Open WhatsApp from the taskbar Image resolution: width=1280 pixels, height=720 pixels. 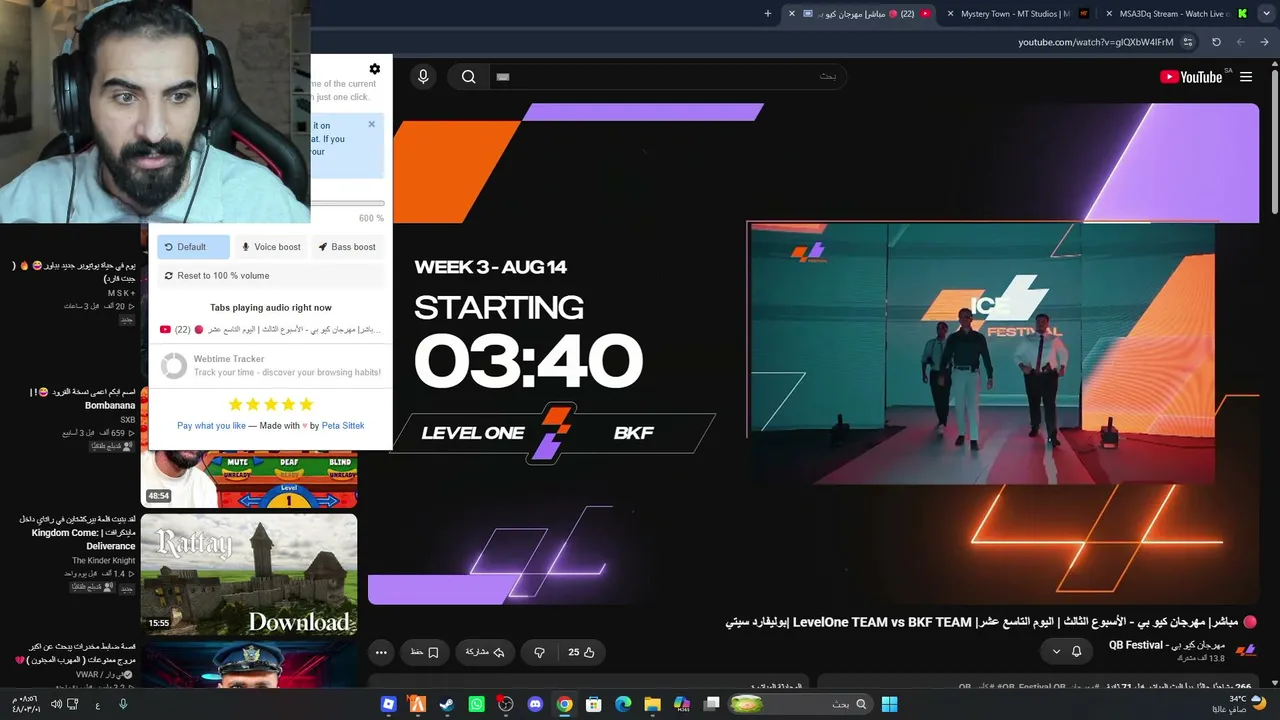[x=476, y=704]
